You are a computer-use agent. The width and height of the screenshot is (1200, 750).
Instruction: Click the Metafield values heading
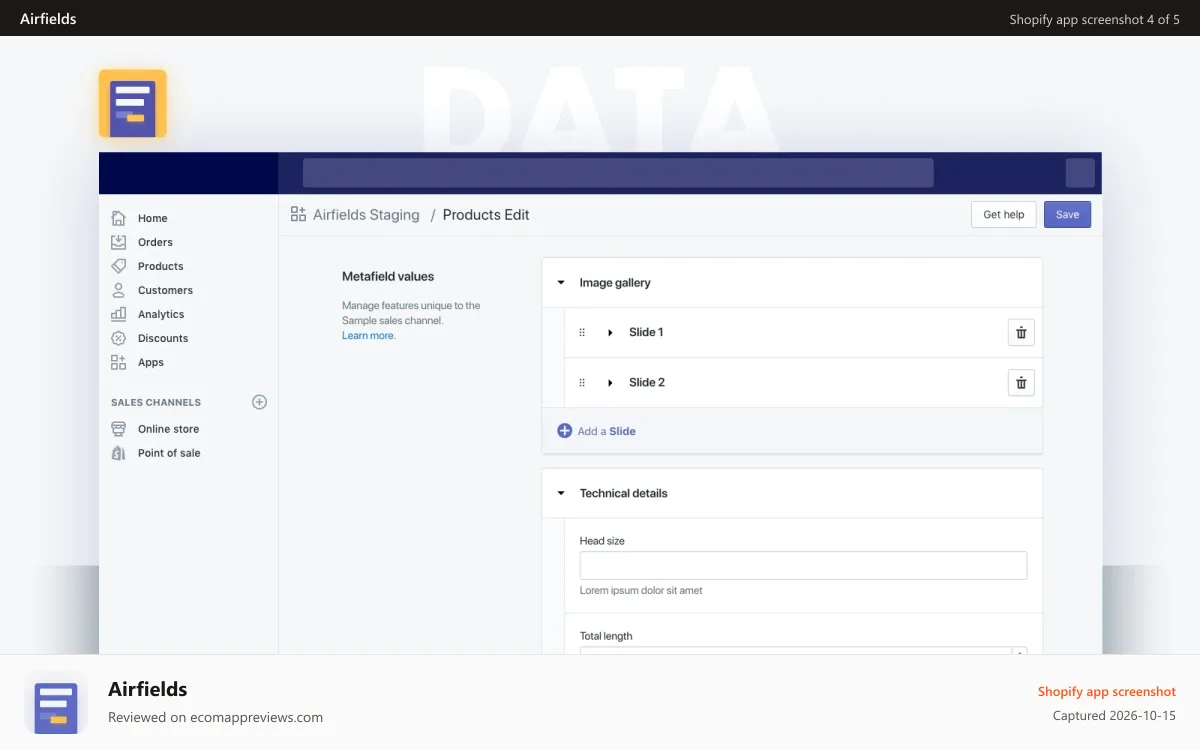click(388, 276)
